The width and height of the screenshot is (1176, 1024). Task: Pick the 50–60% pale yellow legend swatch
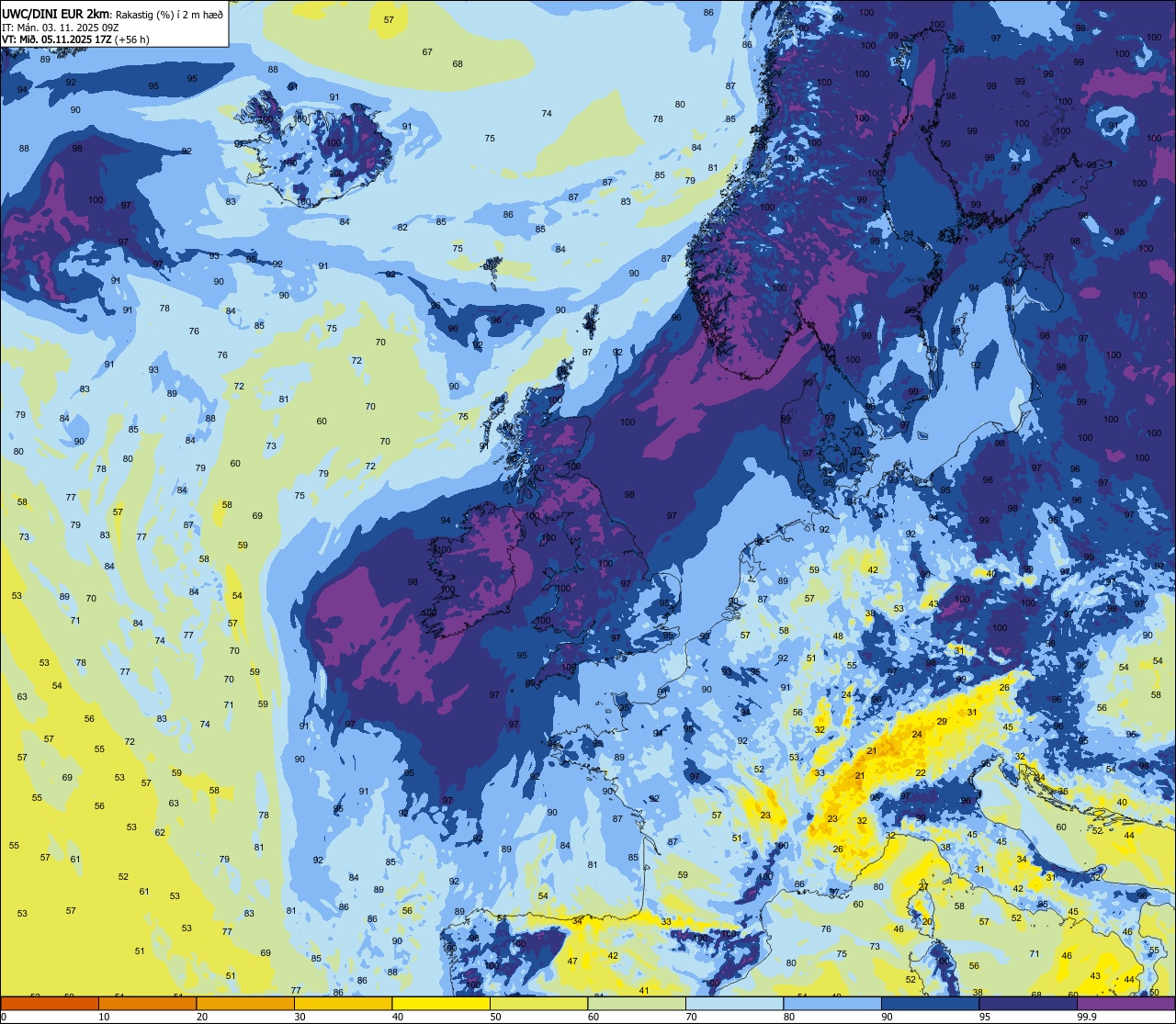coord(538,1003)
